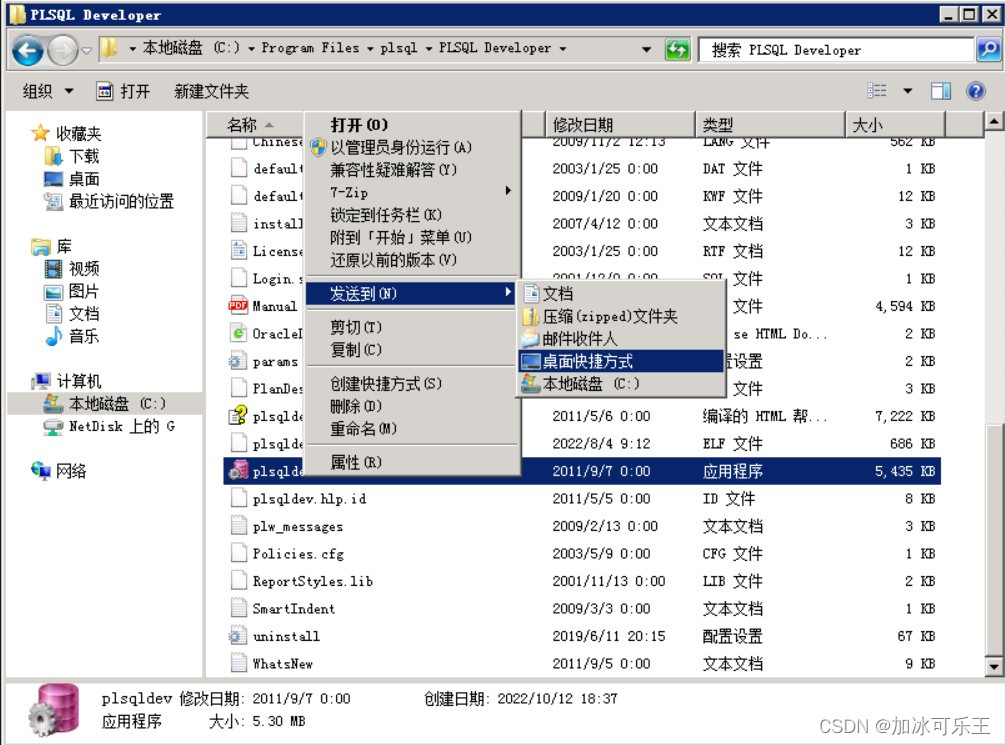Click the scrollbar down arrow

click(x=993, y=666)
